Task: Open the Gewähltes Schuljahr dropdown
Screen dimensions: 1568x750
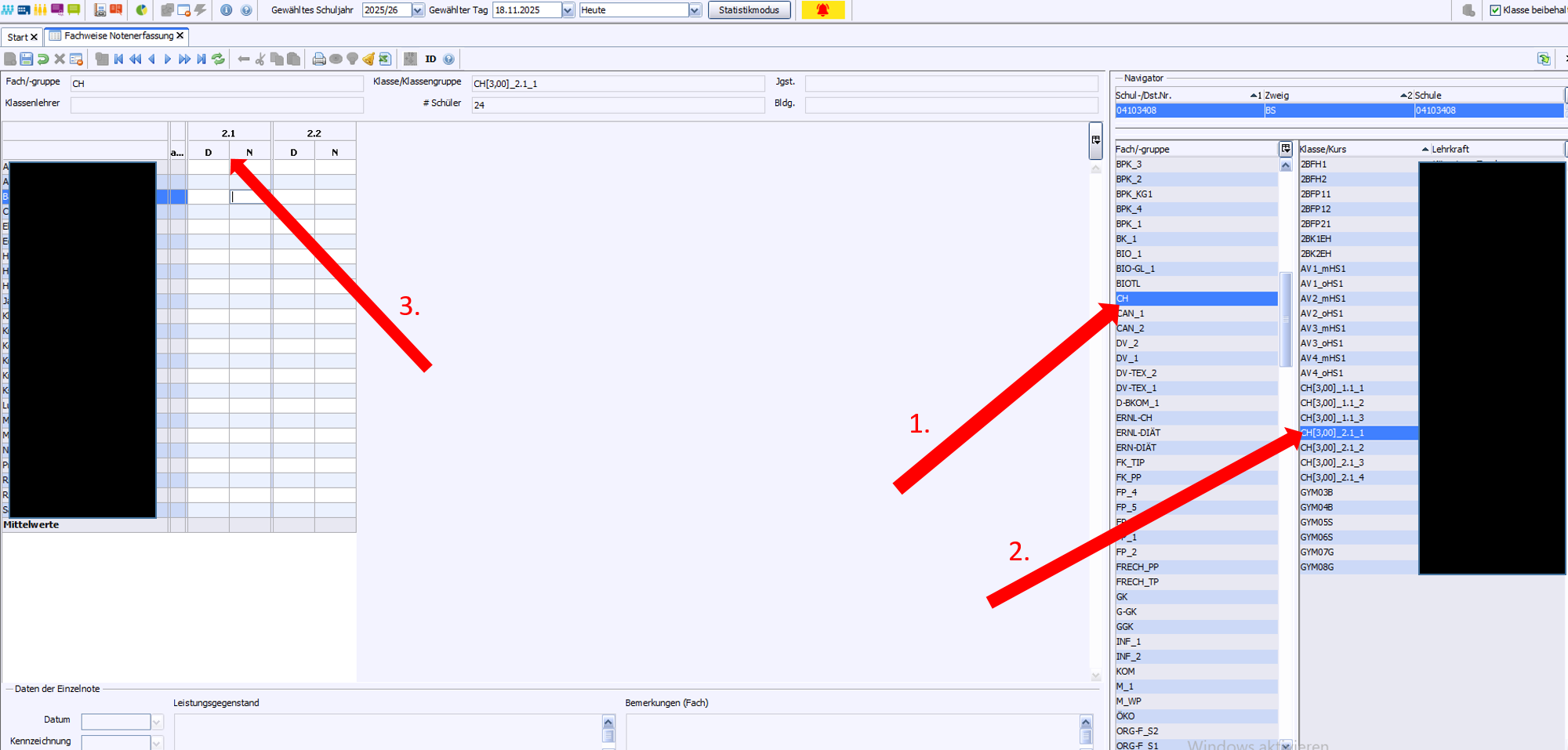Action: tap(417, 10)
